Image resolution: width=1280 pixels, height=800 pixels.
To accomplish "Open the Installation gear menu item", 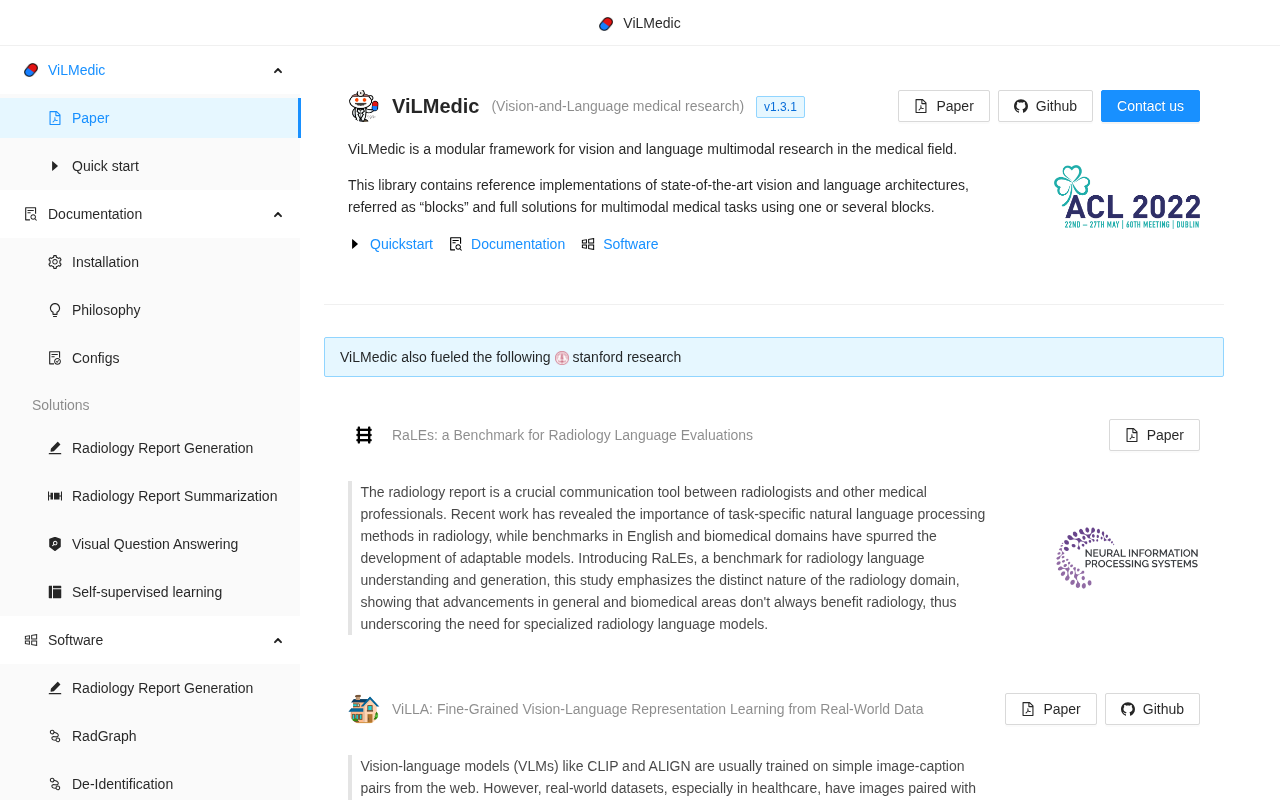I will (105, 262).
